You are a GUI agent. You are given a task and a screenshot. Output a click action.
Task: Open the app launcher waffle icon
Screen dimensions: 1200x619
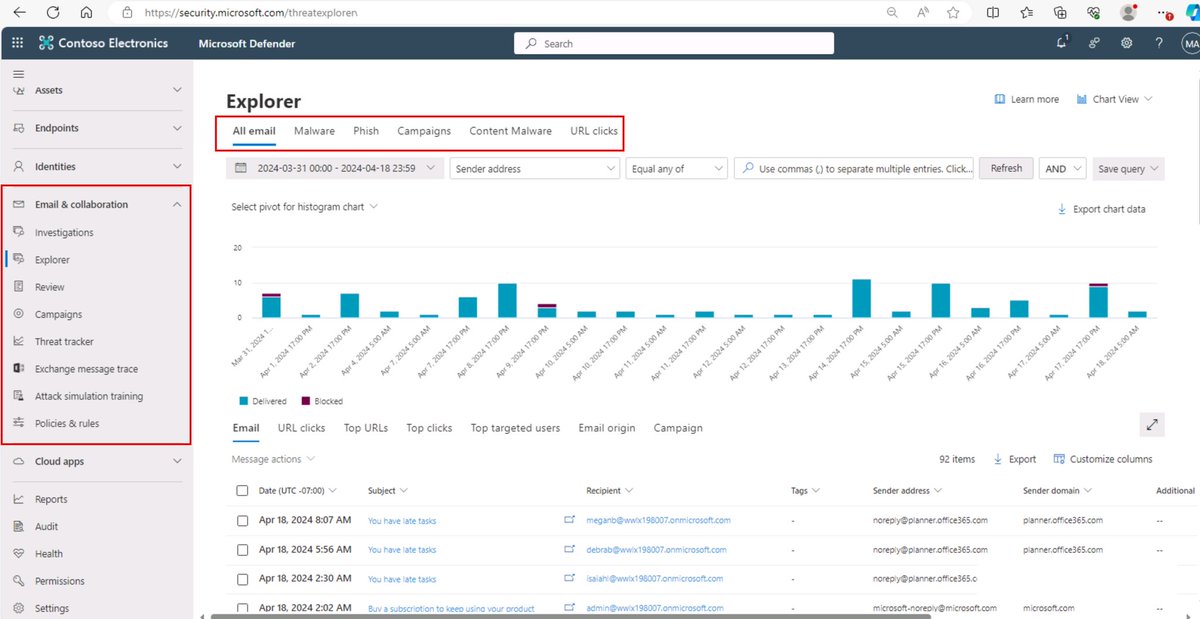[x=16, y=43]
